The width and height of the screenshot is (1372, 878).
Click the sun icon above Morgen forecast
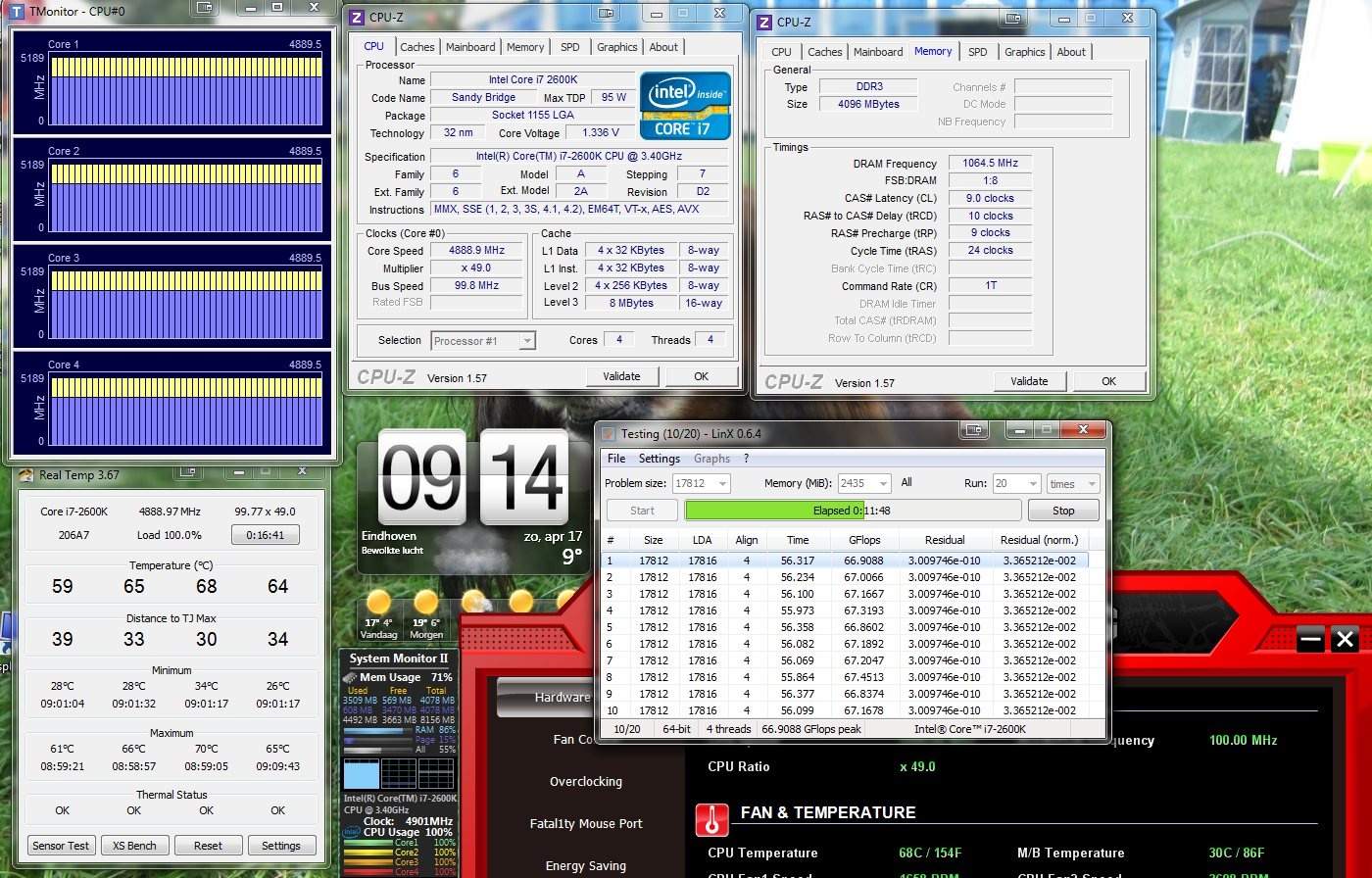(x=426, y=602)
